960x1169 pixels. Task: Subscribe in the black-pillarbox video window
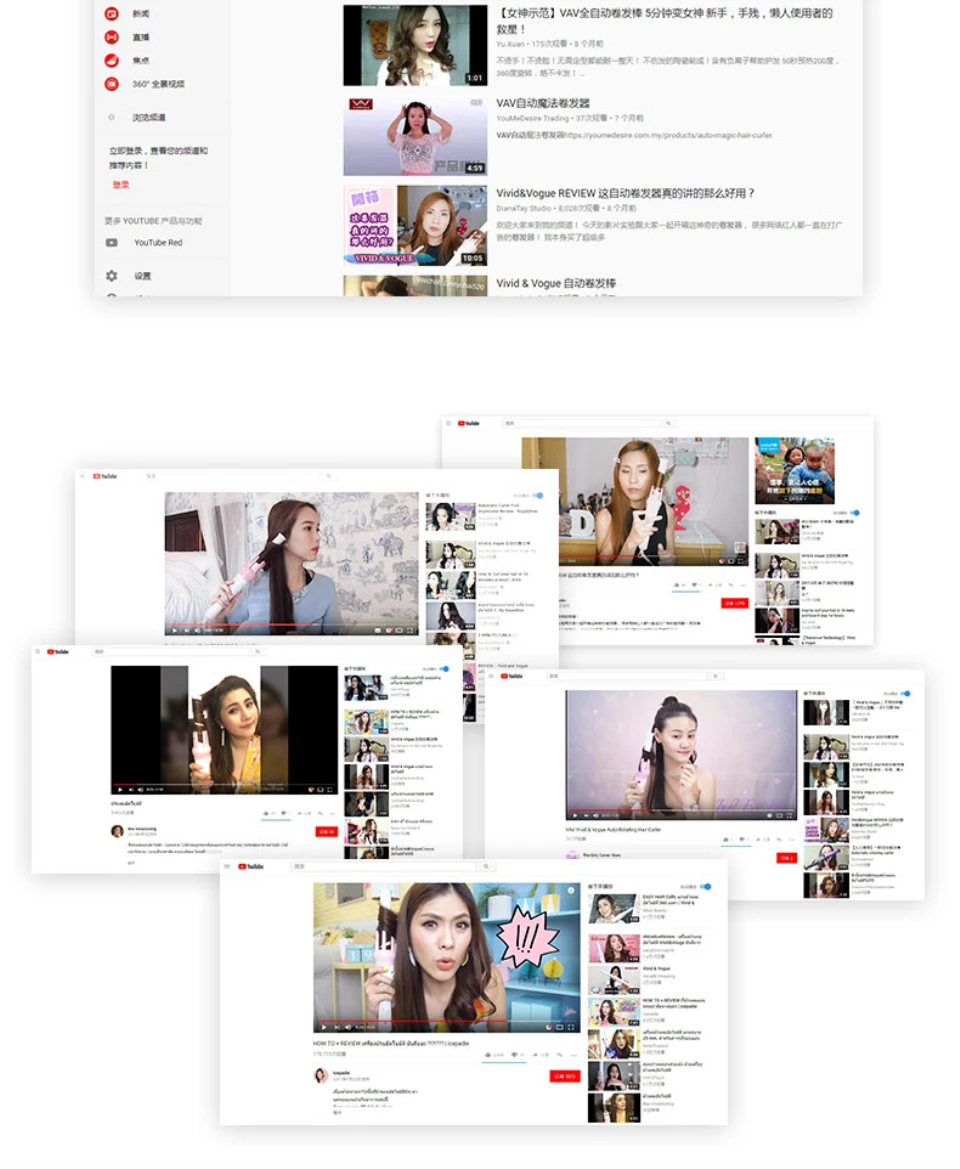pyautogui.click(x=325, y=831)
